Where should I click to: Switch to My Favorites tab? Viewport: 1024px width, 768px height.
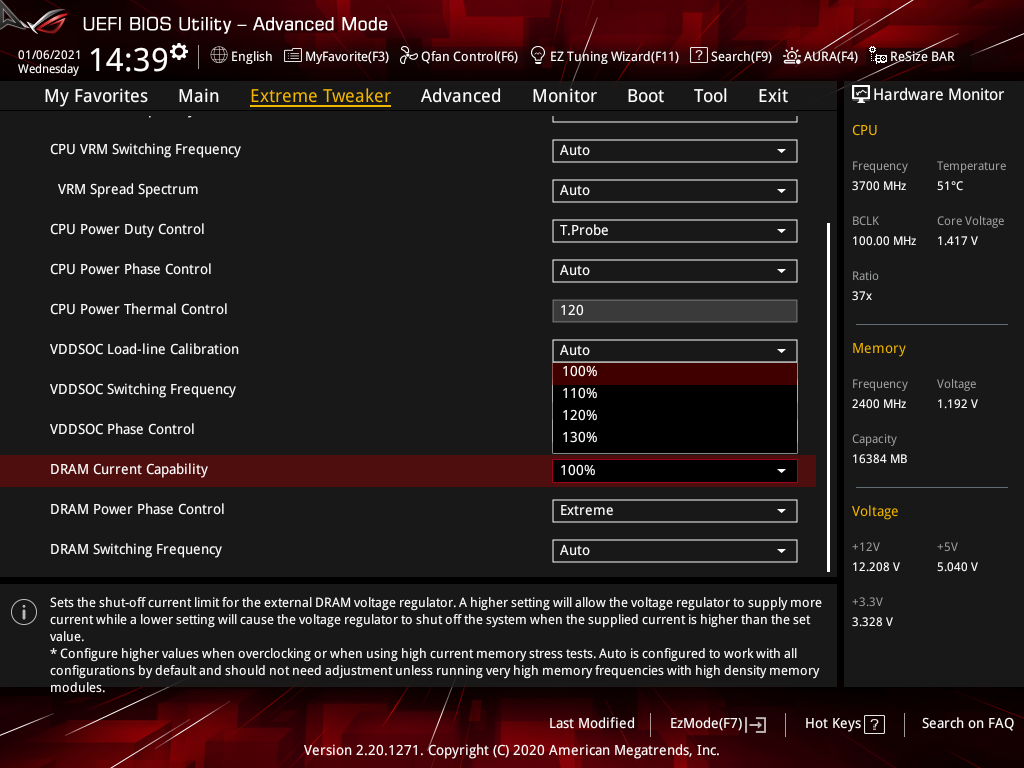[x=96, y=96]
